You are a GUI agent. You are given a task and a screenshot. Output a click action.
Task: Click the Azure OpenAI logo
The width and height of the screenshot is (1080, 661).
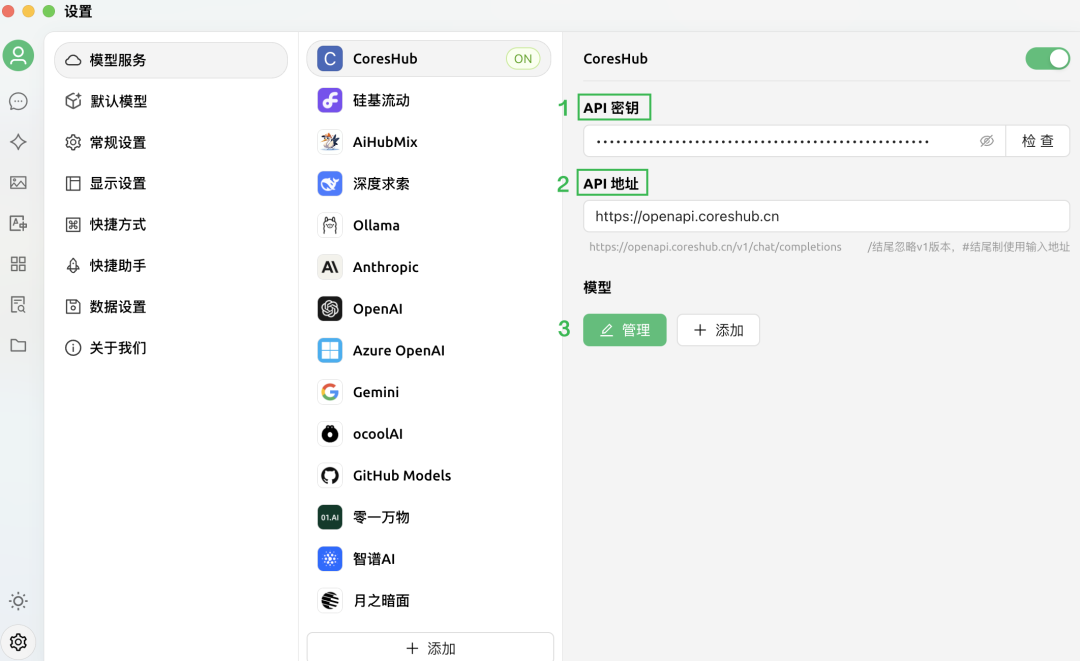pyautogui.click(x=330, y=350)
